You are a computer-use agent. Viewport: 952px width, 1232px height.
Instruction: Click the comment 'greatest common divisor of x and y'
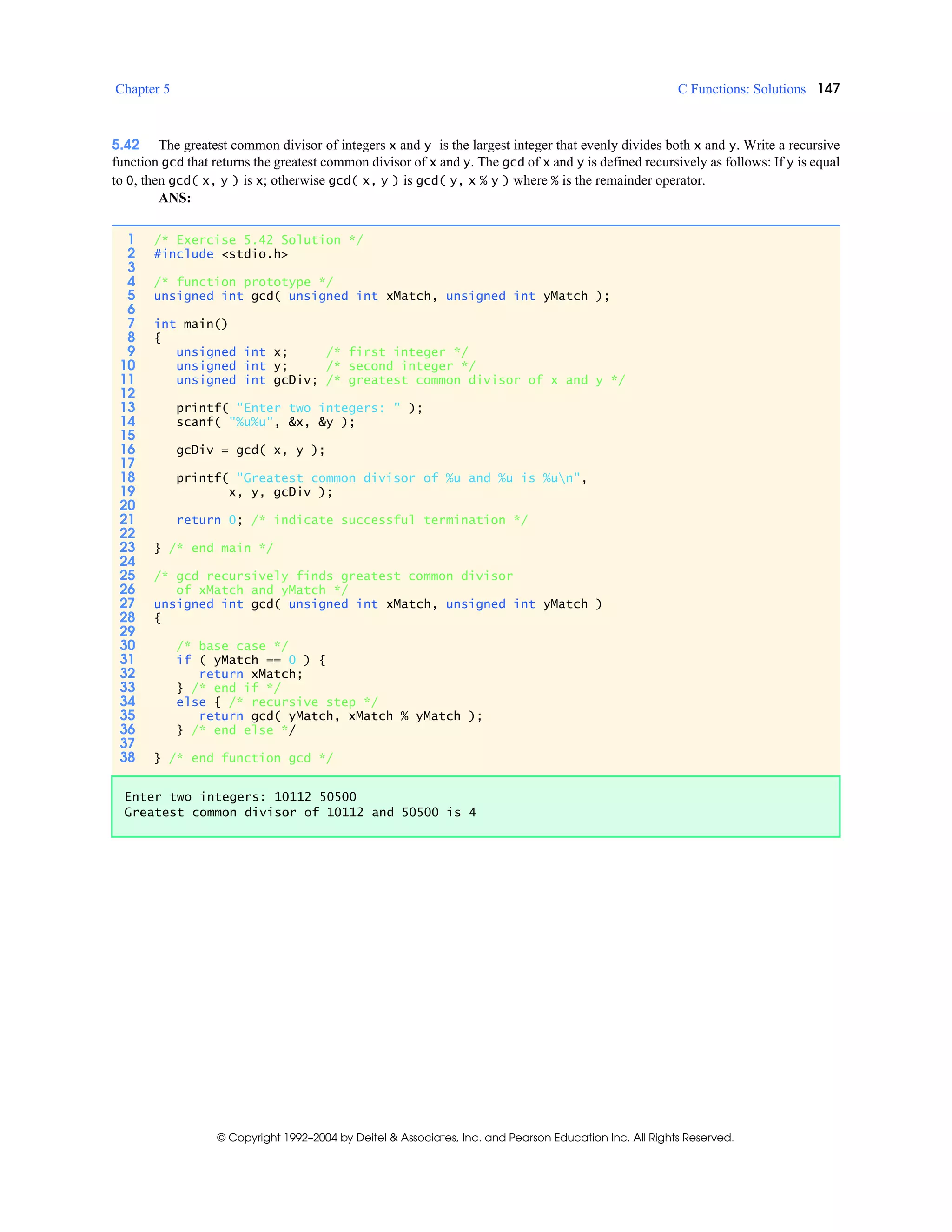coord(476,380)
